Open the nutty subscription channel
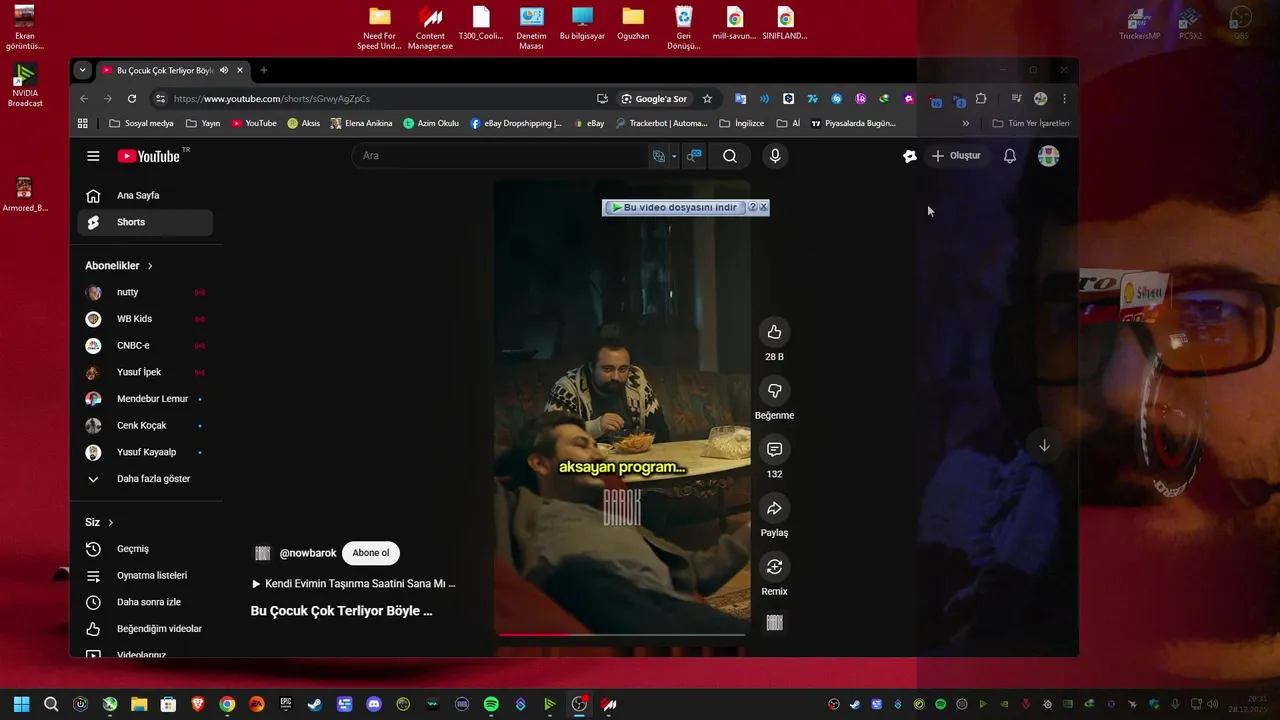 (145, 292)
